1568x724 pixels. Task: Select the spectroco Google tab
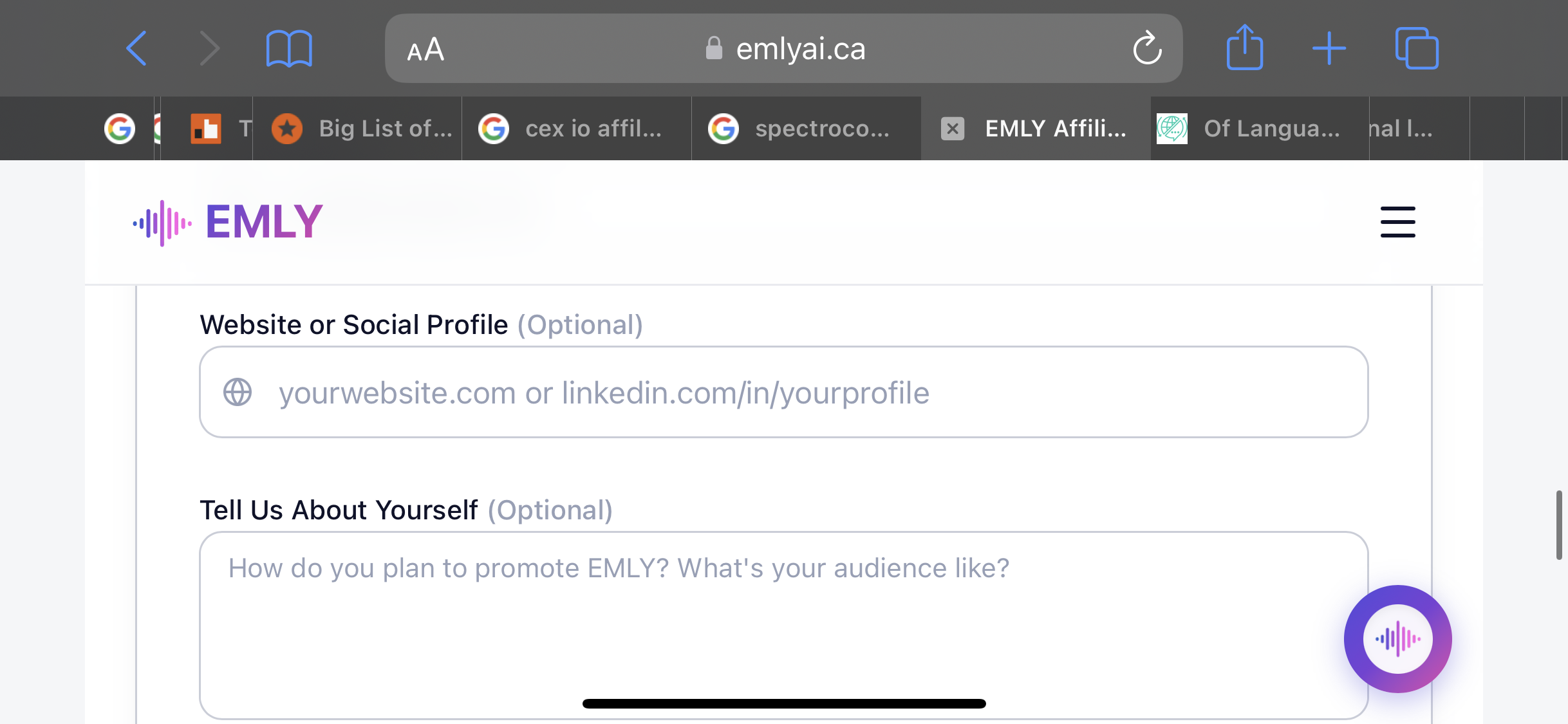(807, 129)
